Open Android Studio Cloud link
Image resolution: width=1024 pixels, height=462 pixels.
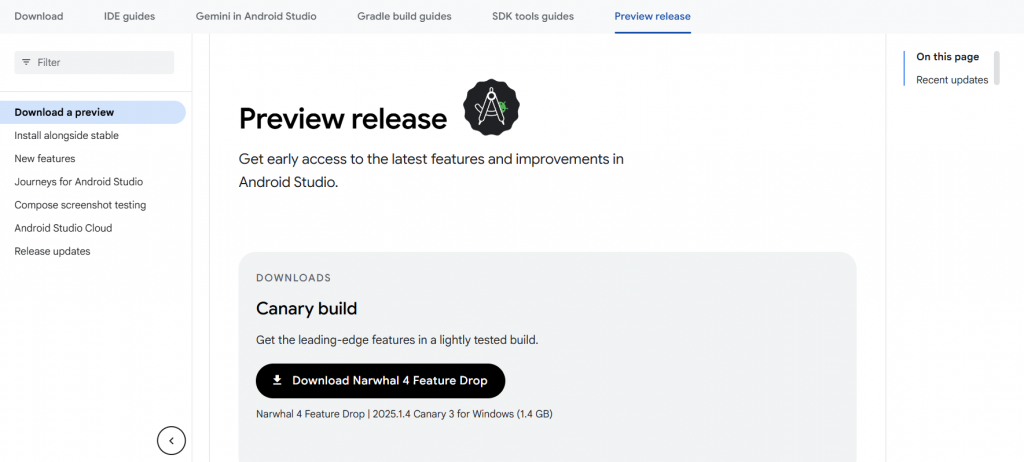coord(63,228)
